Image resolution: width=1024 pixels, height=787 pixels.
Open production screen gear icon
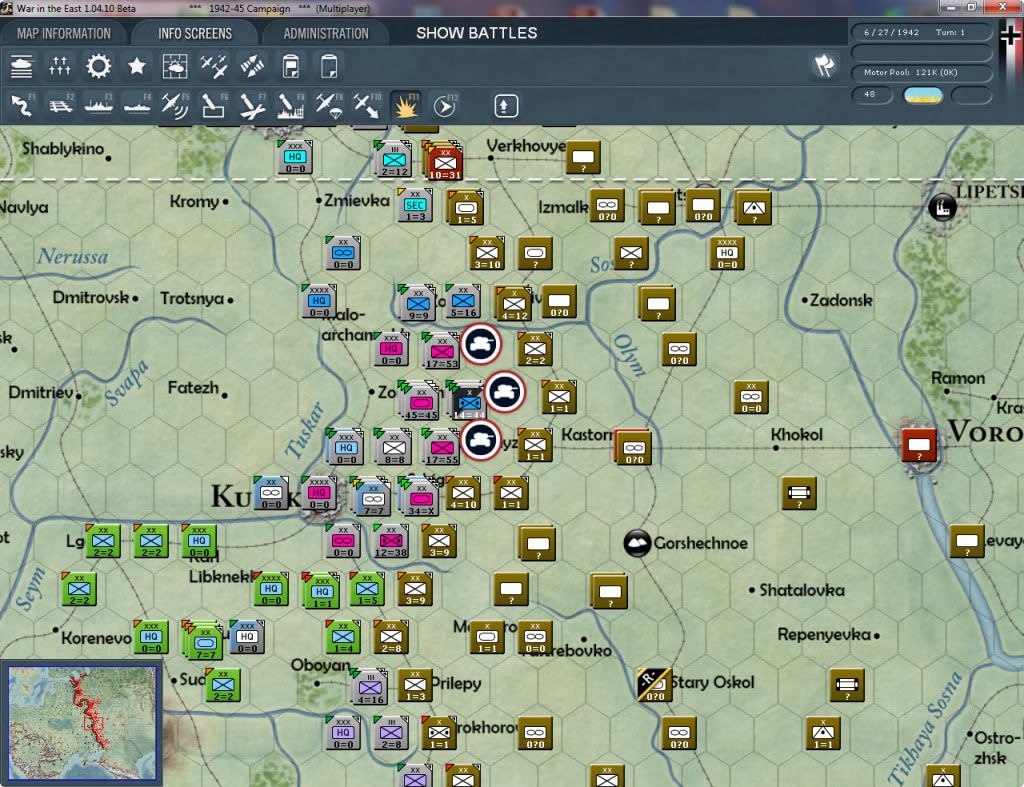tap(99, 67)
